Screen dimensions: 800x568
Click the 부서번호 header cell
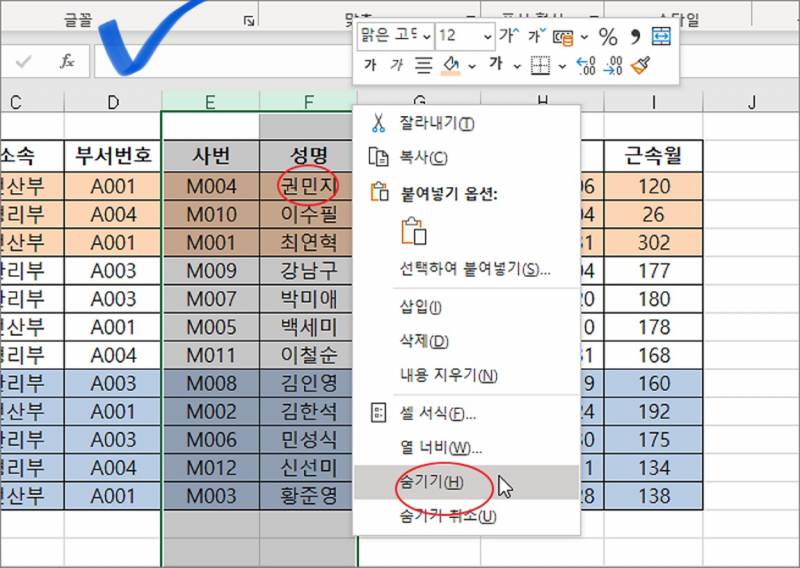113,156
